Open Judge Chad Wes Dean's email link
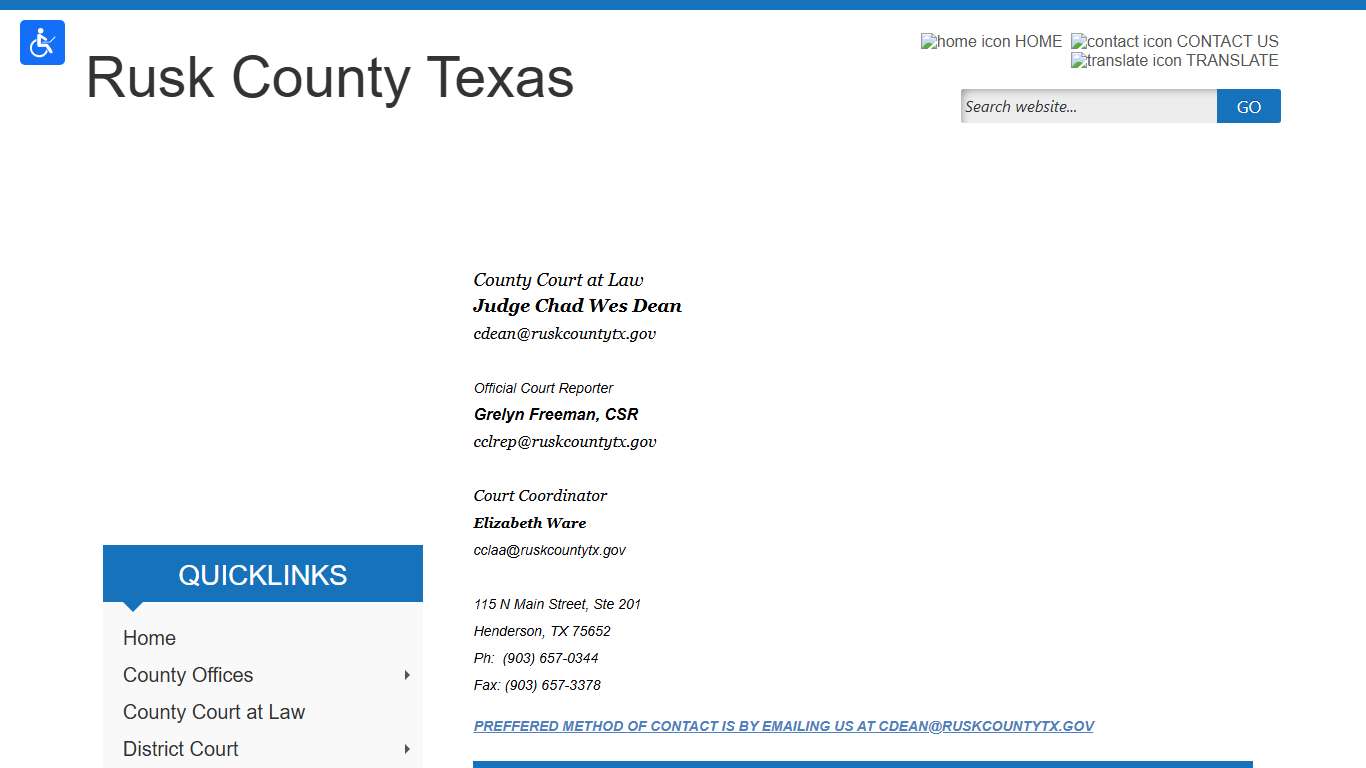This screenshot has width=1366, height=768. [x=565, y=333]
